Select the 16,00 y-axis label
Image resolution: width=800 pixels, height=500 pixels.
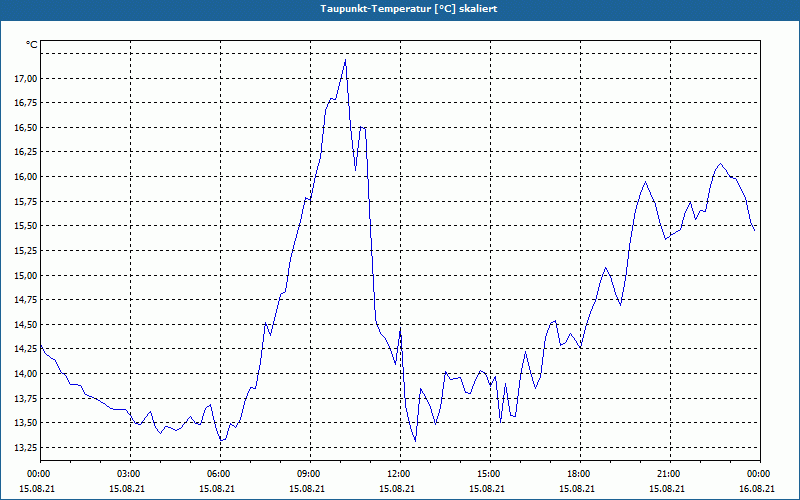click(x=26, y=177)
